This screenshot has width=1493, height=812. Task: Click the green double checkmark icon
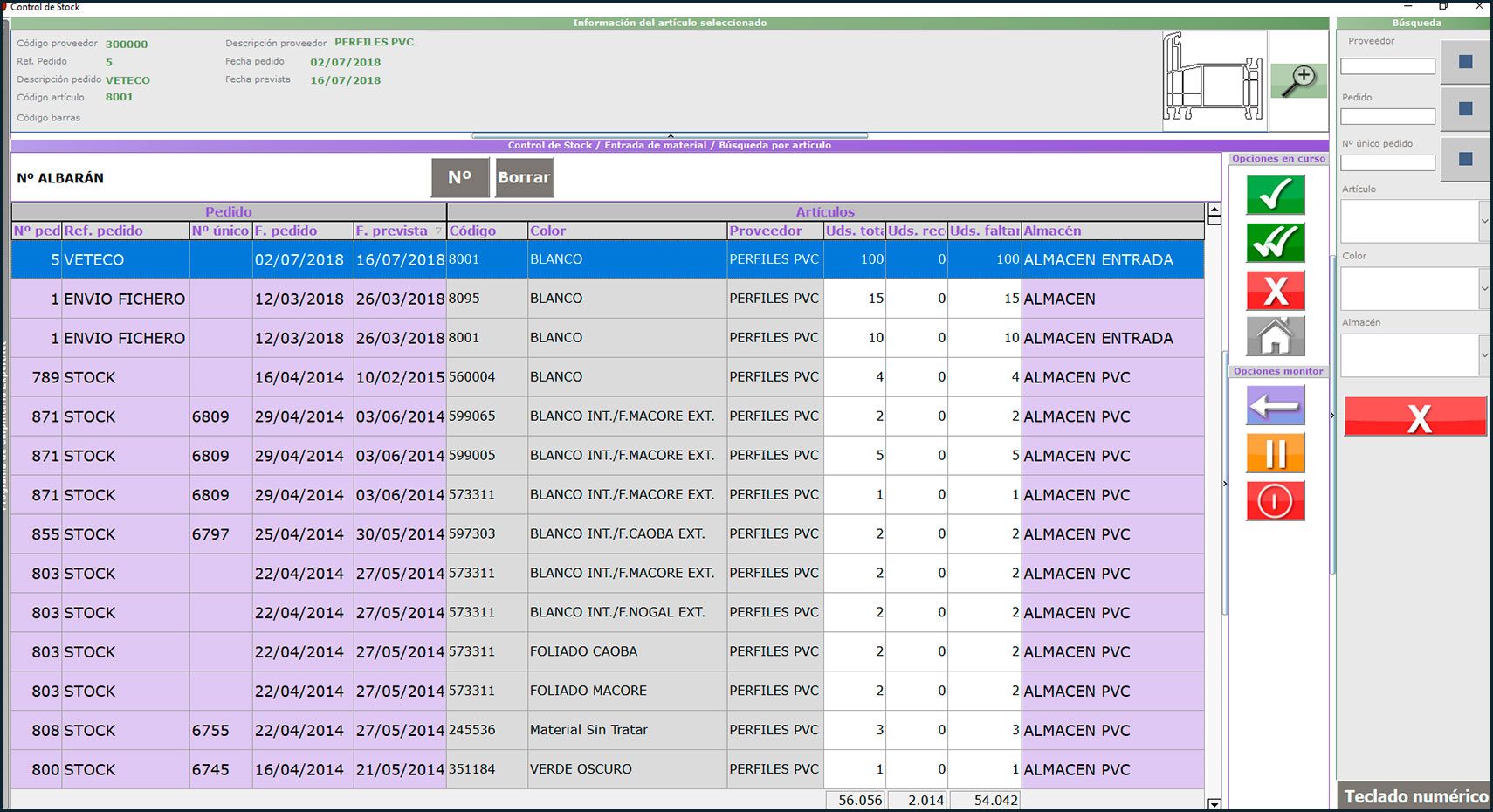click(1275, 243)
